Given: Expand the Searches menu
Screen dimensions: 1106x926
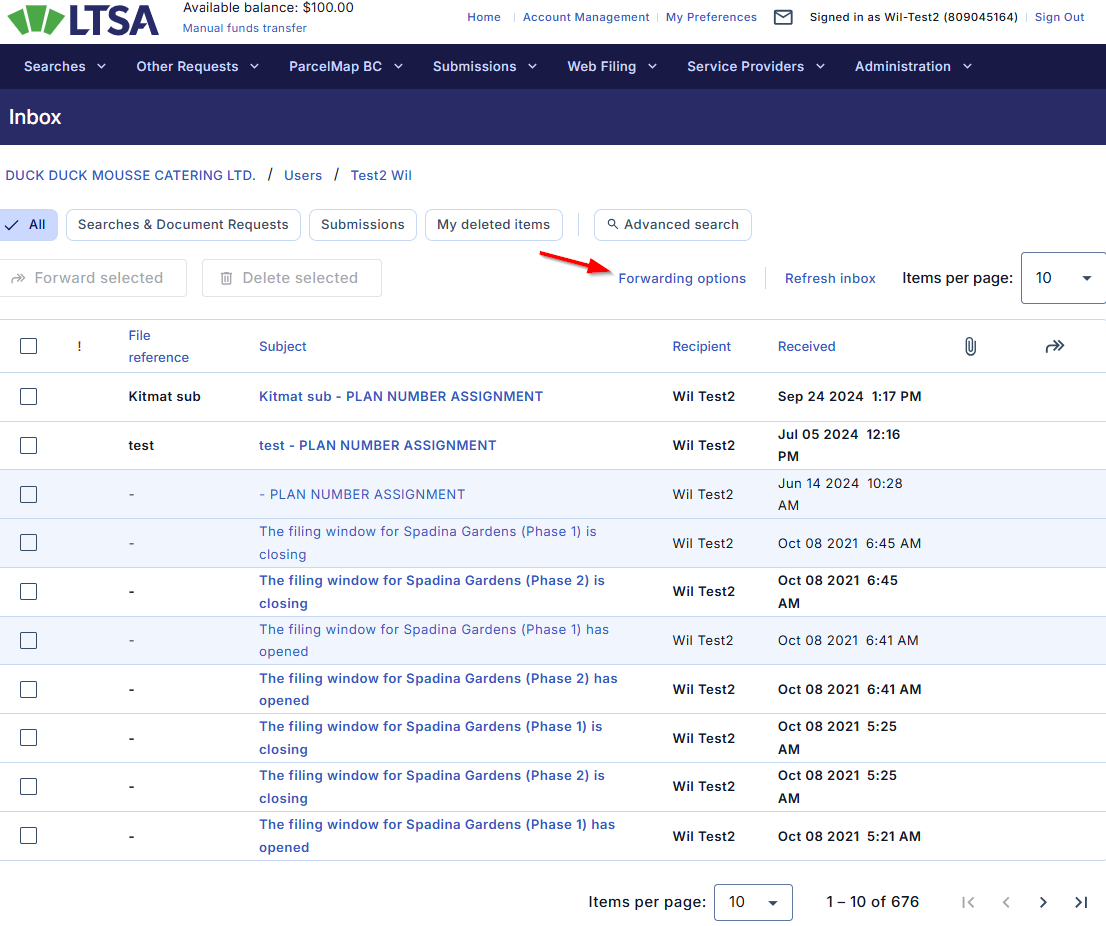Looking at the screenshot, I should pyautogui.click(x=65, y=67).
